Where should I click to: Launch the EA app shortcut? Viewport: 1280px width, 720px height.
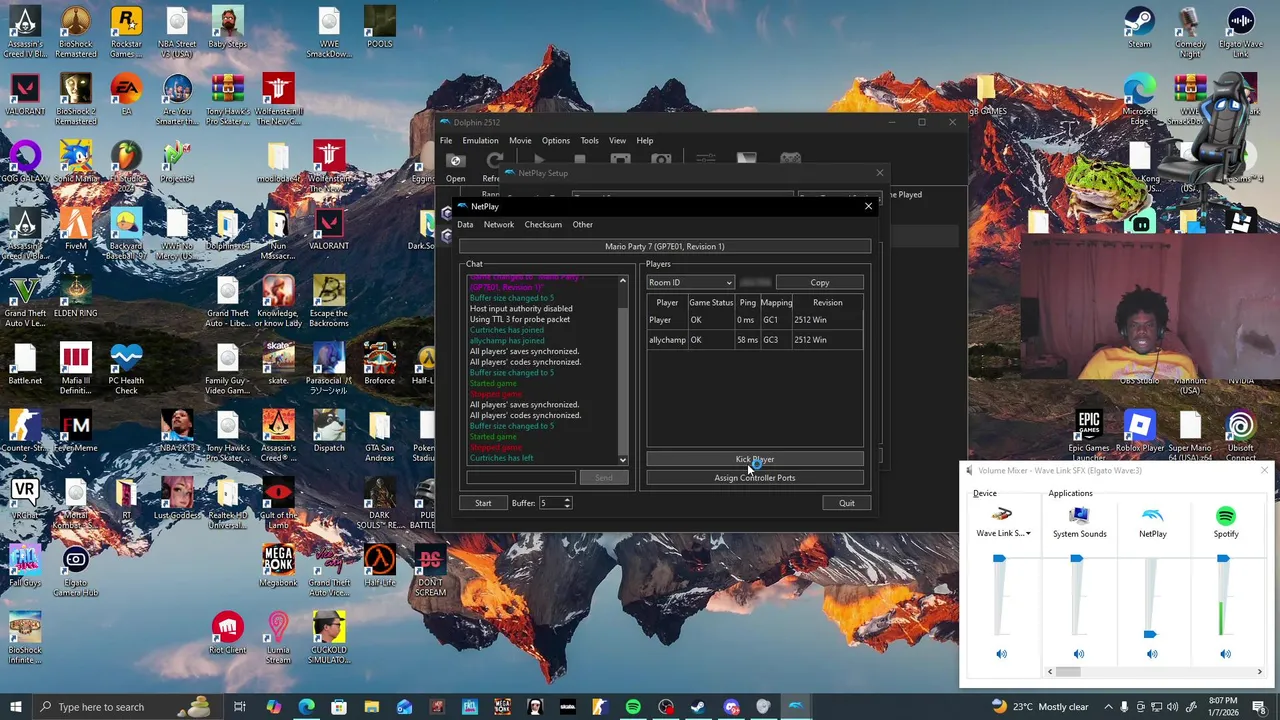point(126,95)
